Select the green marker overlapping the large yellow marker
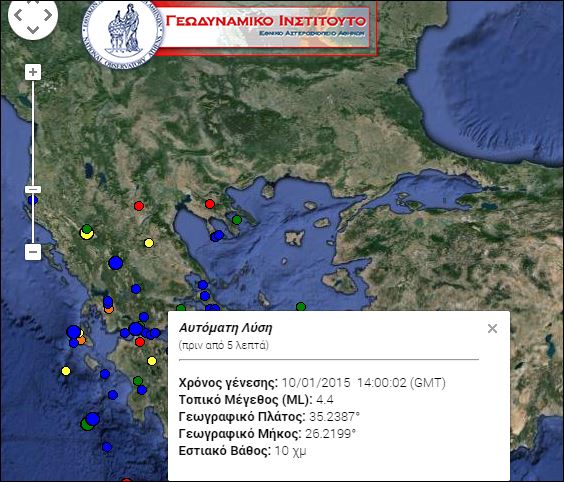Screen dimensions: 564x482 pos(87,228)
